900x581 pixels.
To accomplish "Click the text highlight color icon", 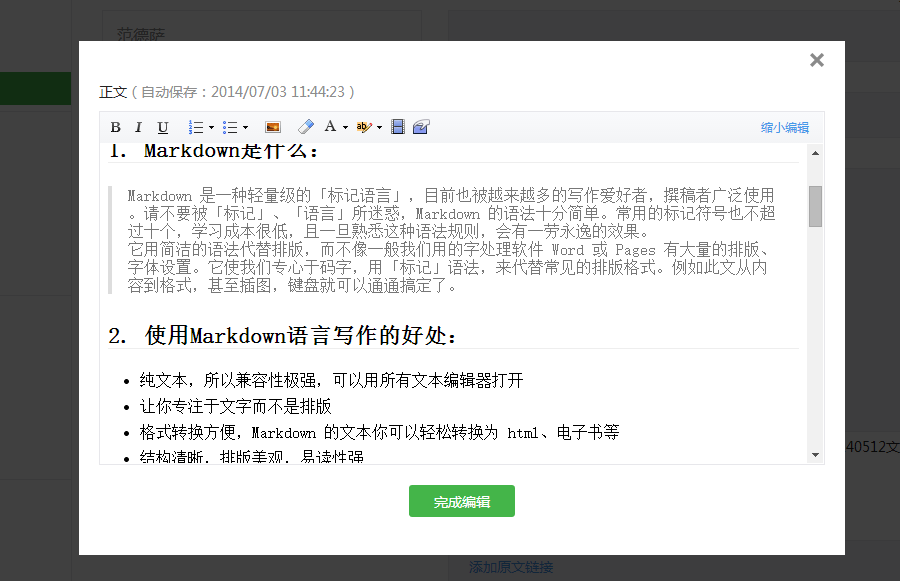I will point(364,127).
